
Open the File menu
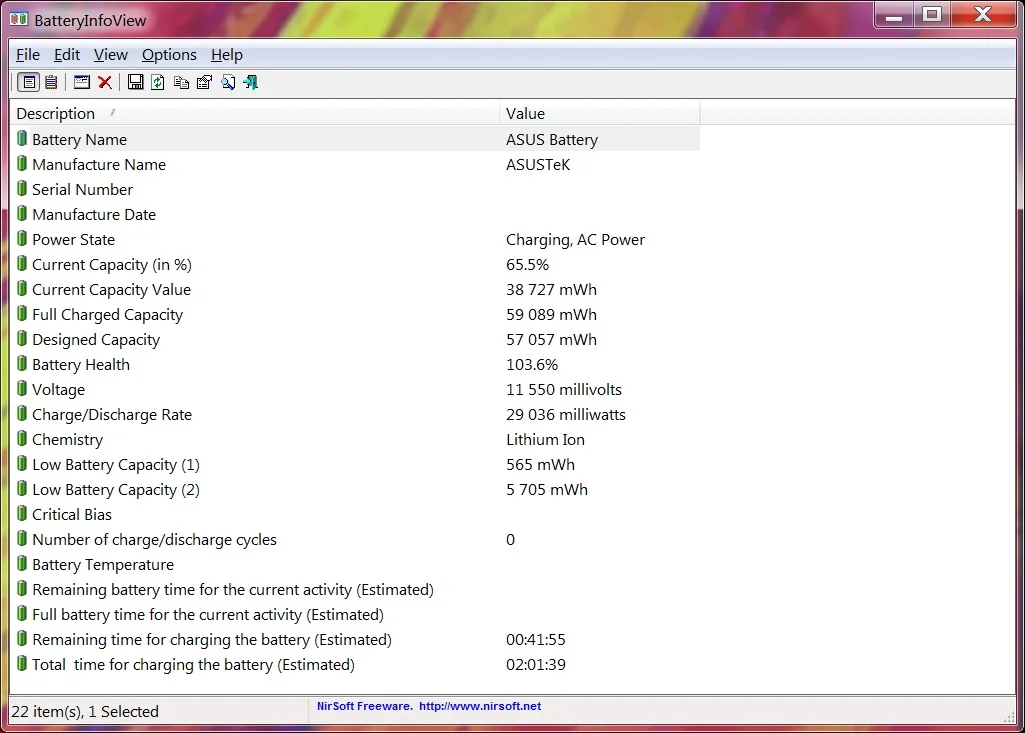(27, 55)
